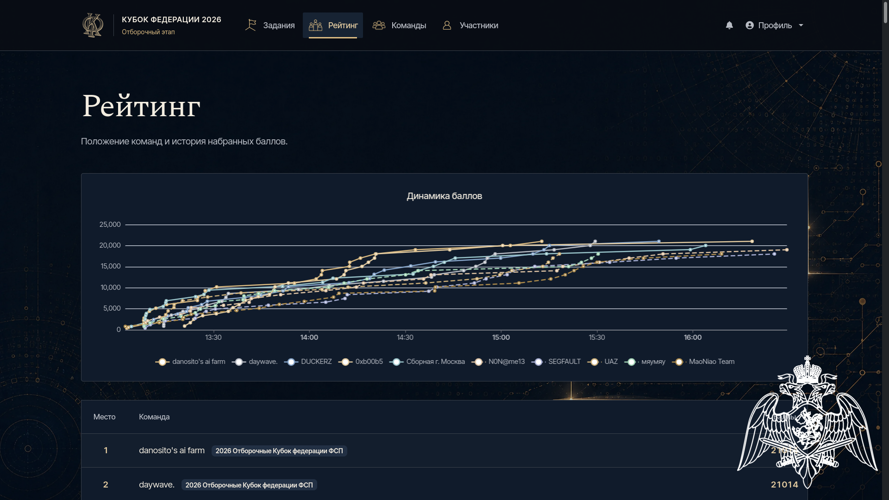Click the Место column header
The width and height of the screenshot is (889, 500).
(104, 417)
